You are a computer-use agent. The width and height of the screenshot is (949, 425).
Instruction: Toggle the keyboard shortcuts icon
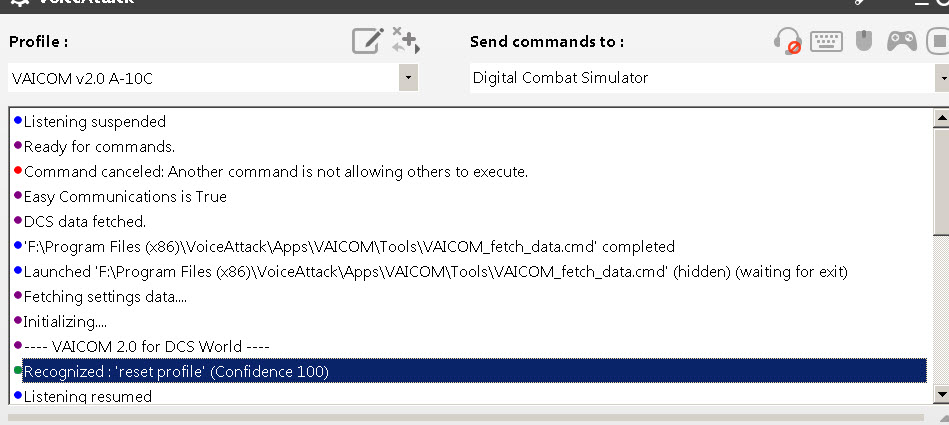[x=826, y=41]
